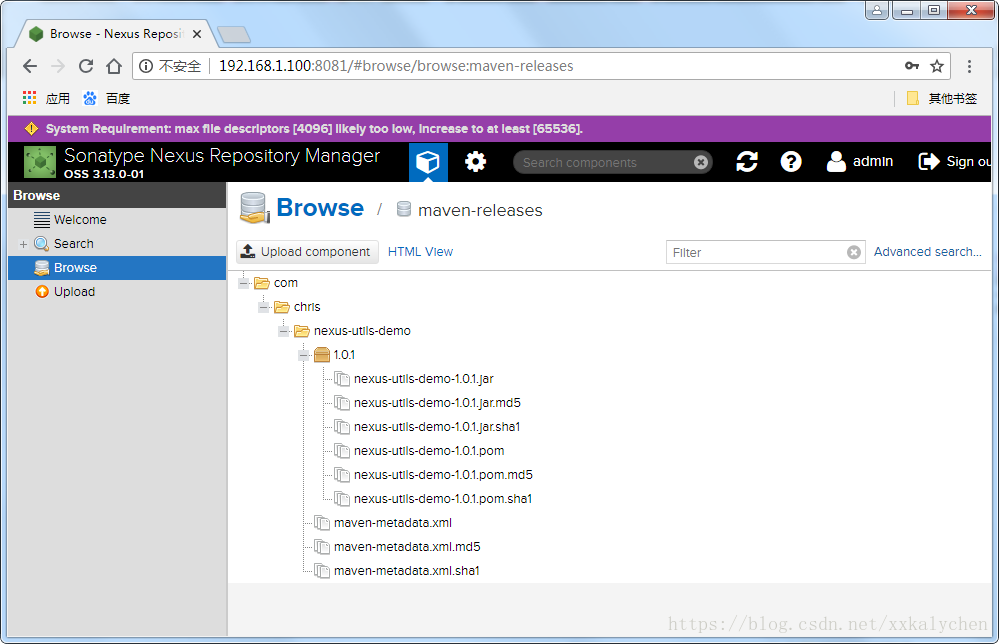Screen dimensions: 999x644
Task: Click the address bar URL
Action: pyautogui.click(x=396, y=66)
